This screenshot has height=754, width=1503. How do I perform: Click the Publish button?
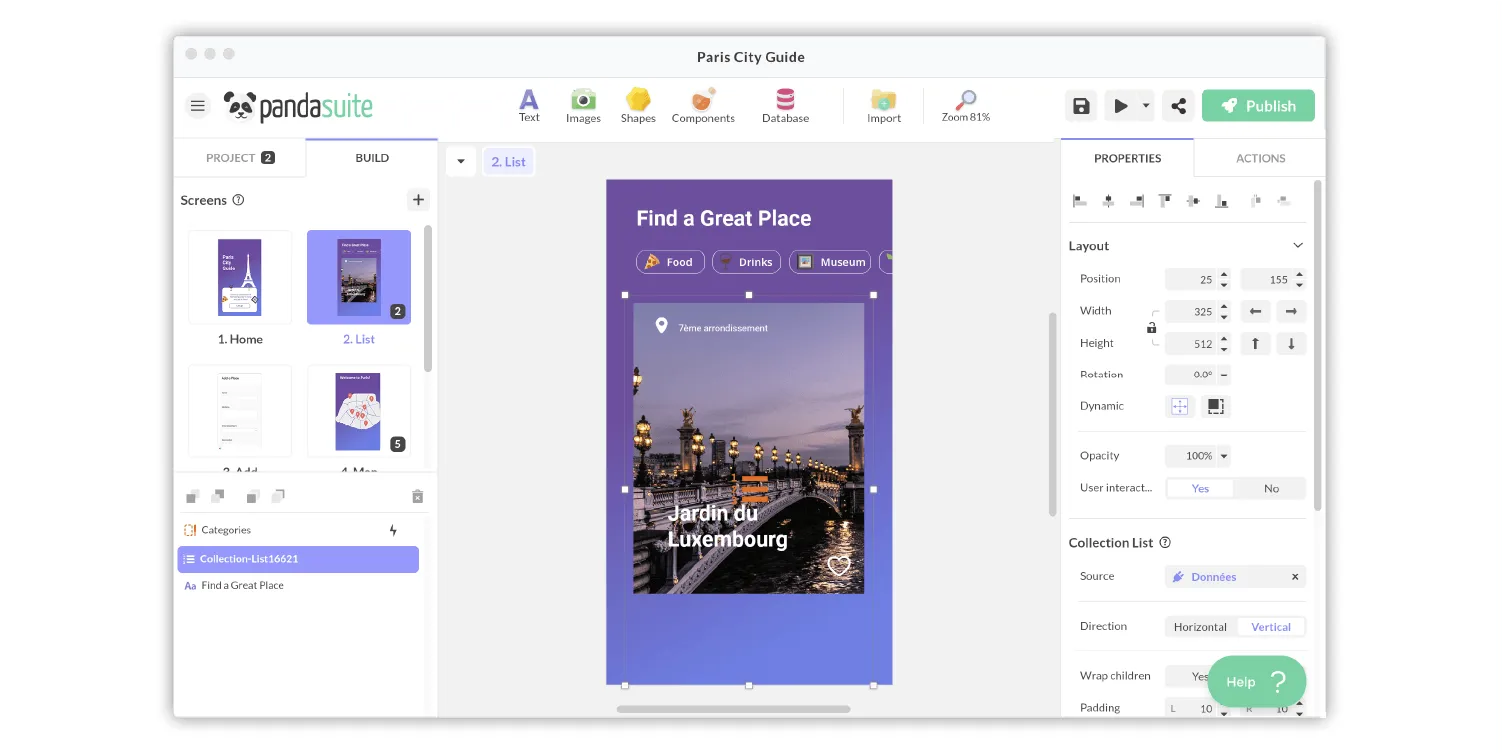coord(1258,106)
